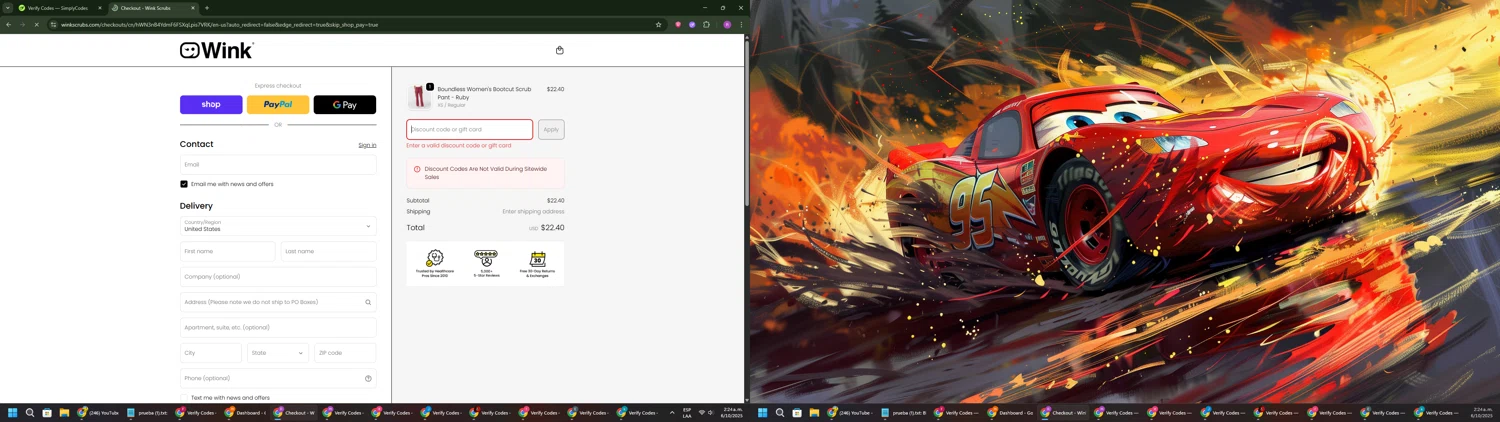Go back using browser back arrow
The image size is (1500, 422).
[x=9, y=25]
